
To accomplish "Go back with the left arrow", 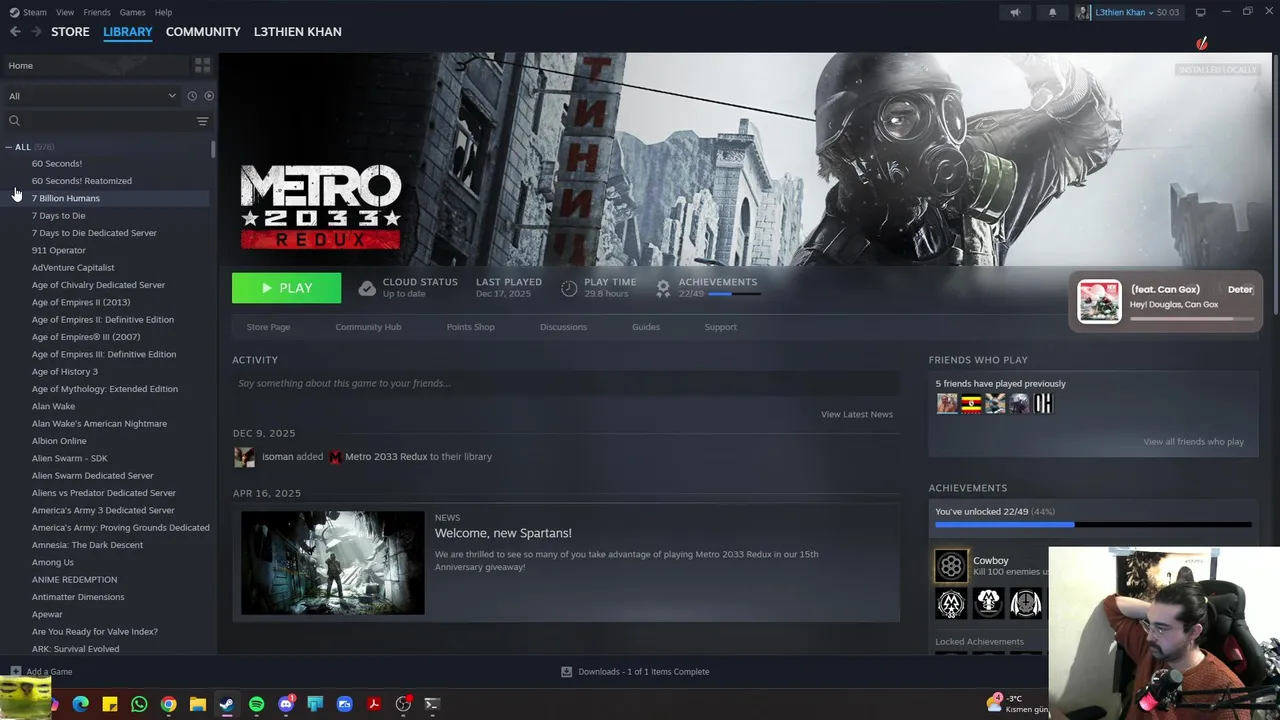I will coord(15,32).
